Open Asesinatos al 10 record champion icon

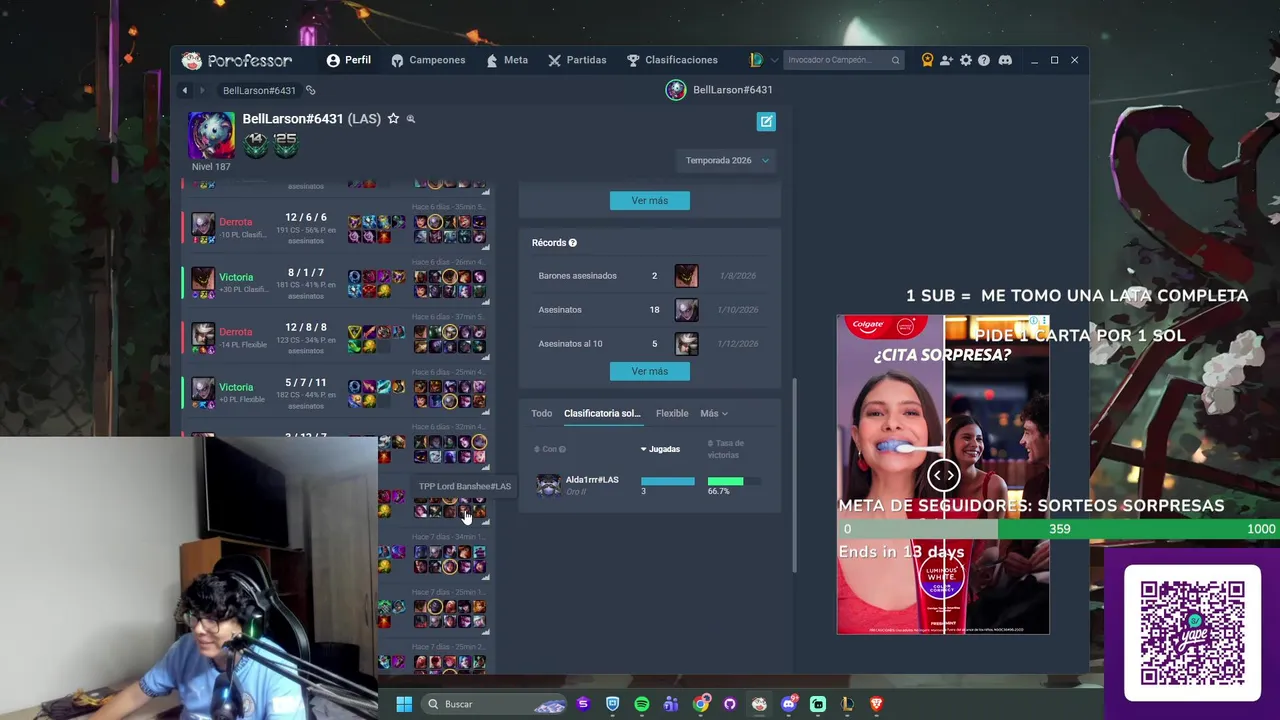coord(686,344)
